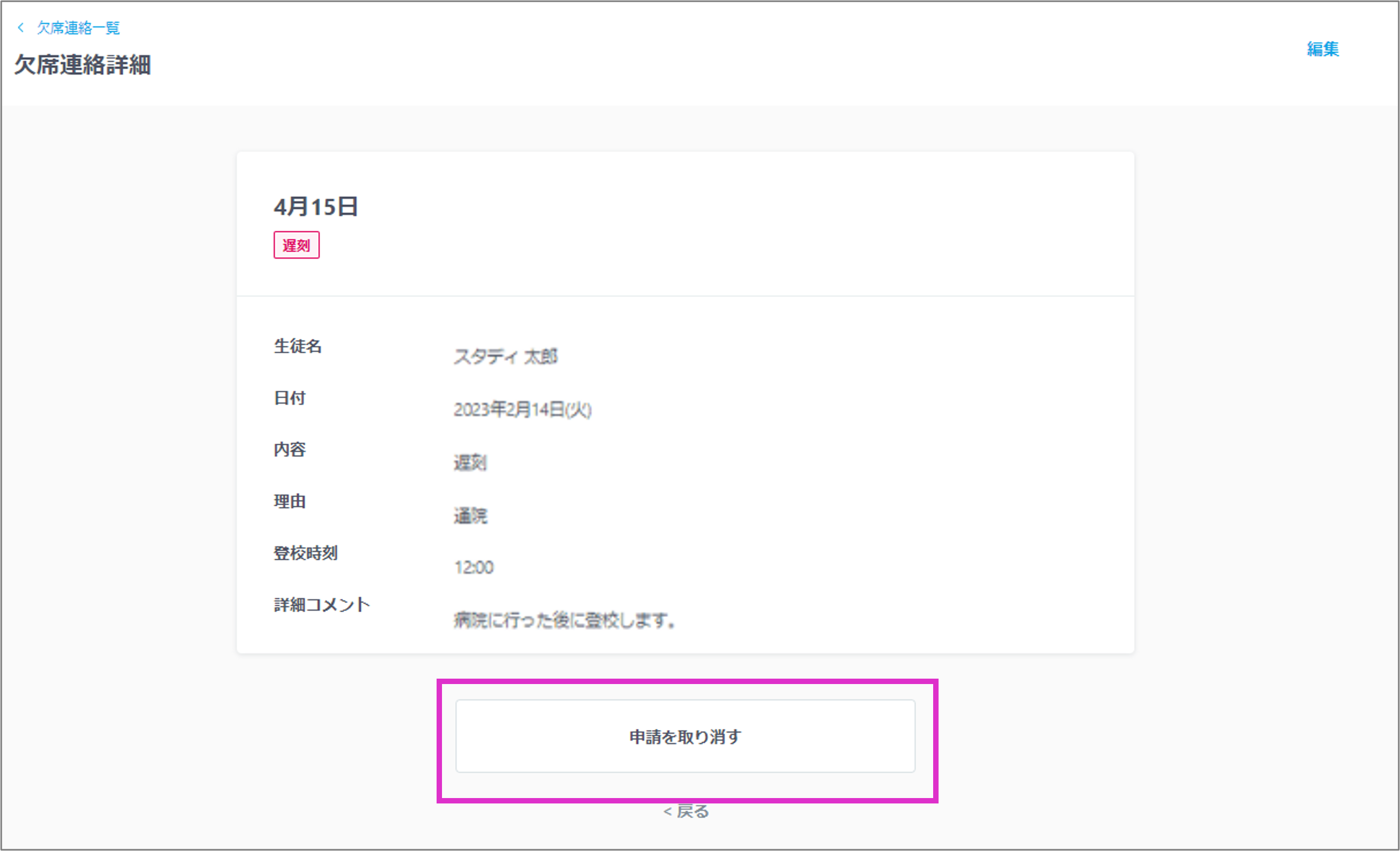The image size is (1400, 851).
Task: Open the 欠席連絡一覧 breadcrumb link
Action: click(x=78, y=28)
